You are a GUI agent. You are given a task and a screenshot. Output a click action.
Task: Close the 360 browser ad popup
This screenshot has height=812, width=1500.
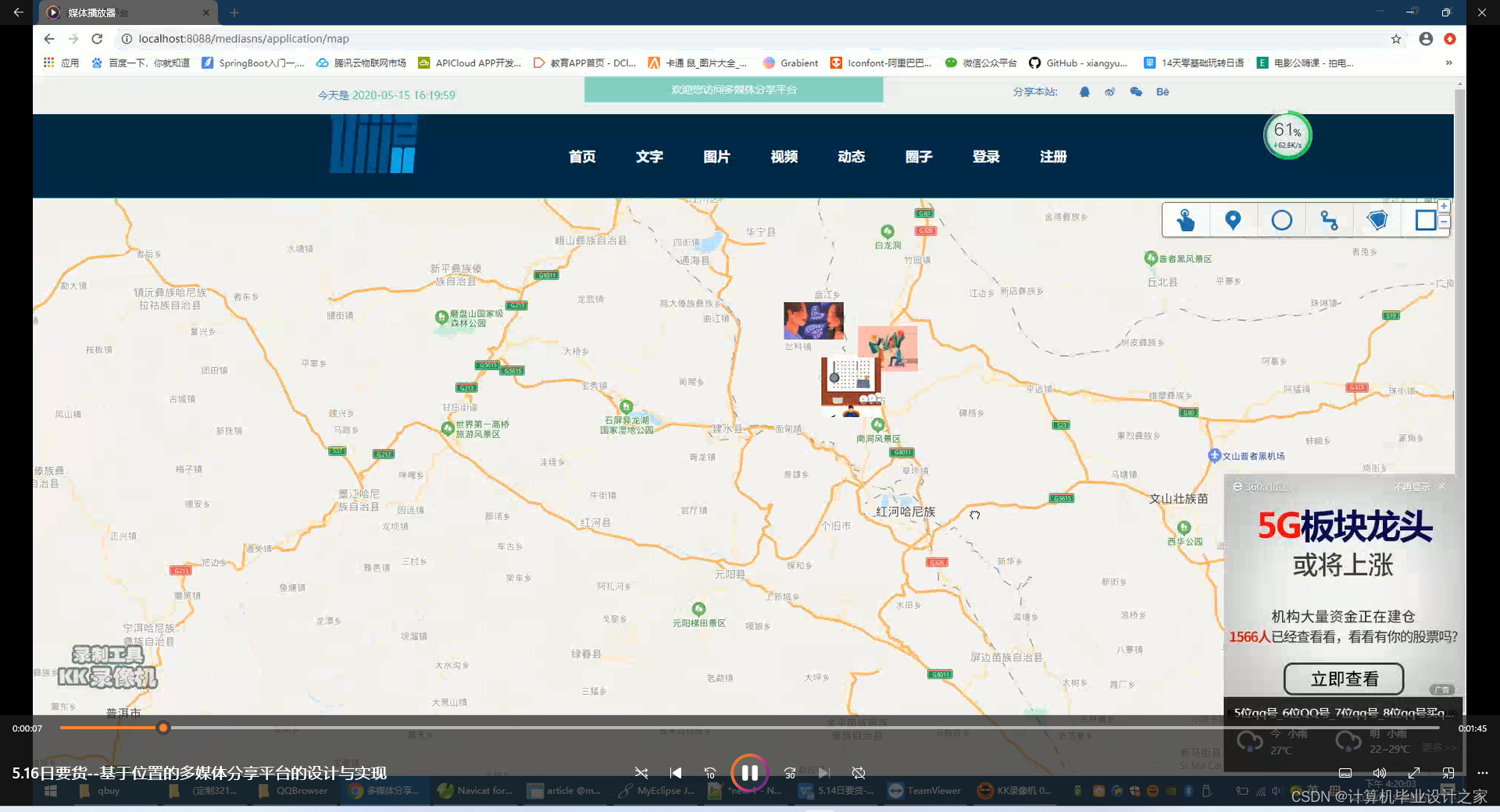tap(1442, 486)
